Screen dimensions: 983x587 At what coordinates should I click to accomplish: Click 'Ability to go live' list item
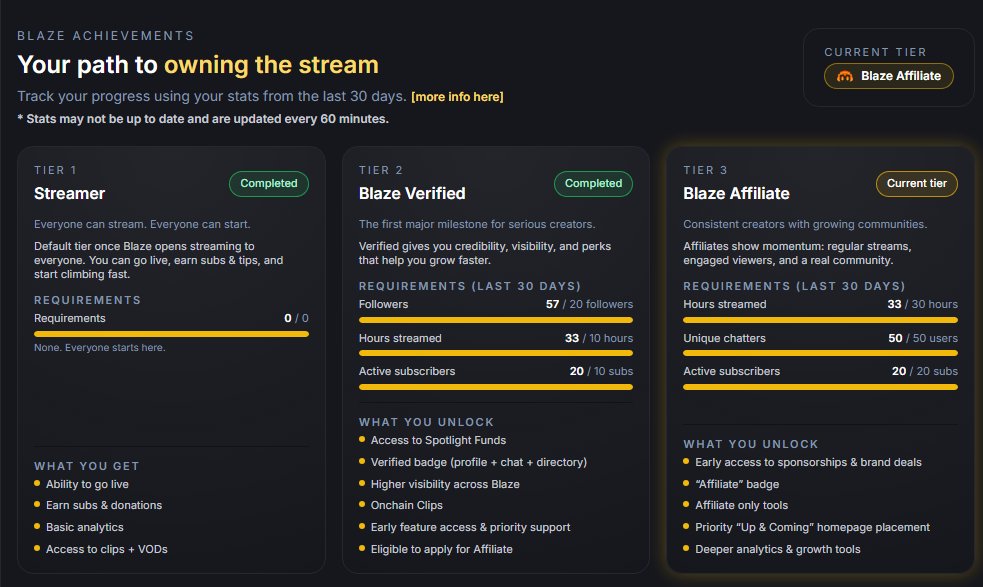tap(87, 484)
